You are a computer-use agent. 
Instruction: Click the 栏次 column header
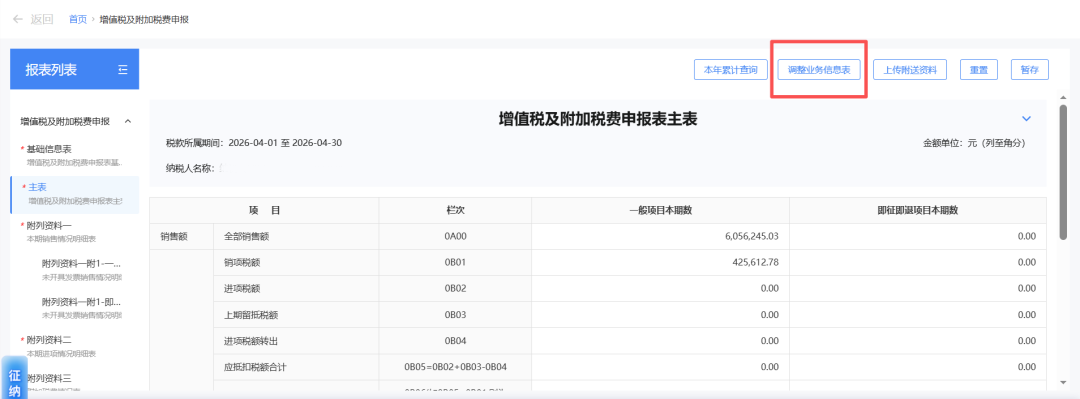point(455,211)
